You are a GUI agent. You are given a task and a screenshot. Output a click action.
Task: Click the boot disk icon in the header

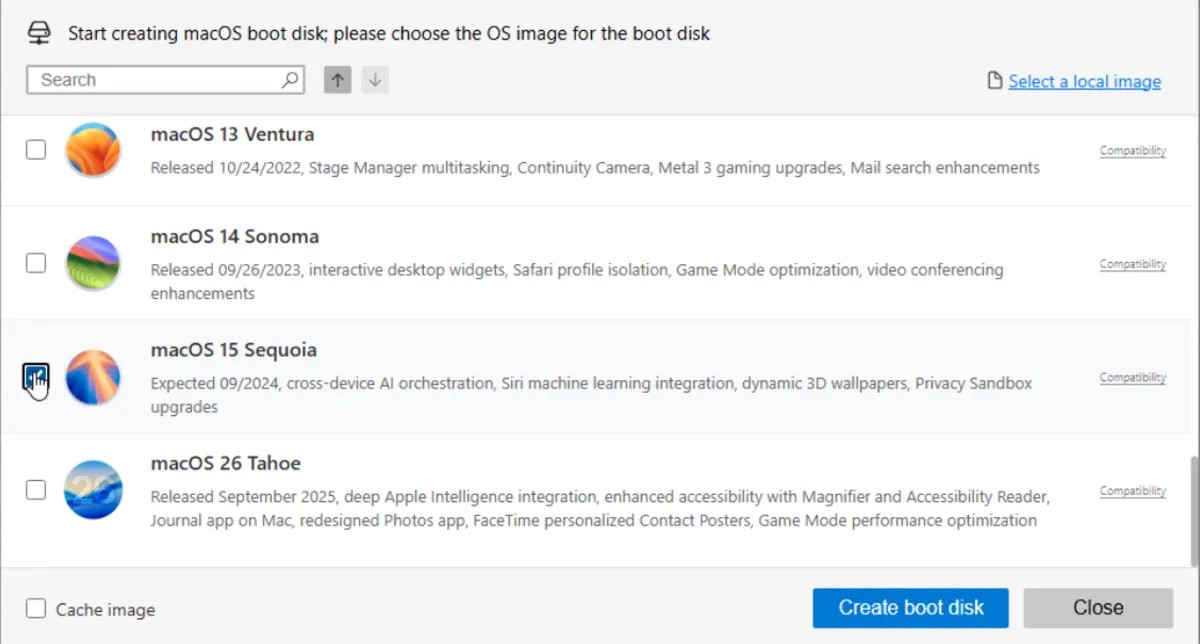pyautogui.click(x=39, y=32)
